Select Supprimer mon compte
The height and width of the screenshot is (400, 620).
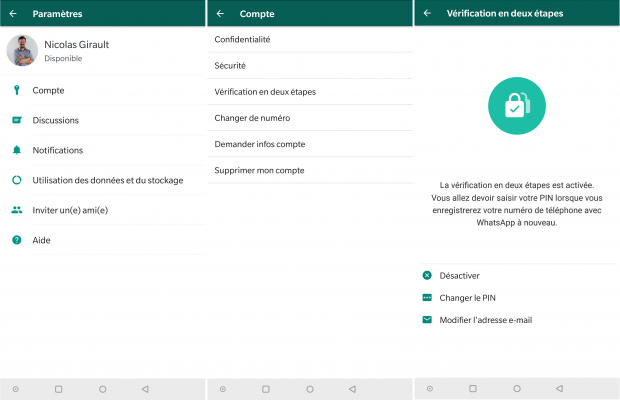[259, 170]
